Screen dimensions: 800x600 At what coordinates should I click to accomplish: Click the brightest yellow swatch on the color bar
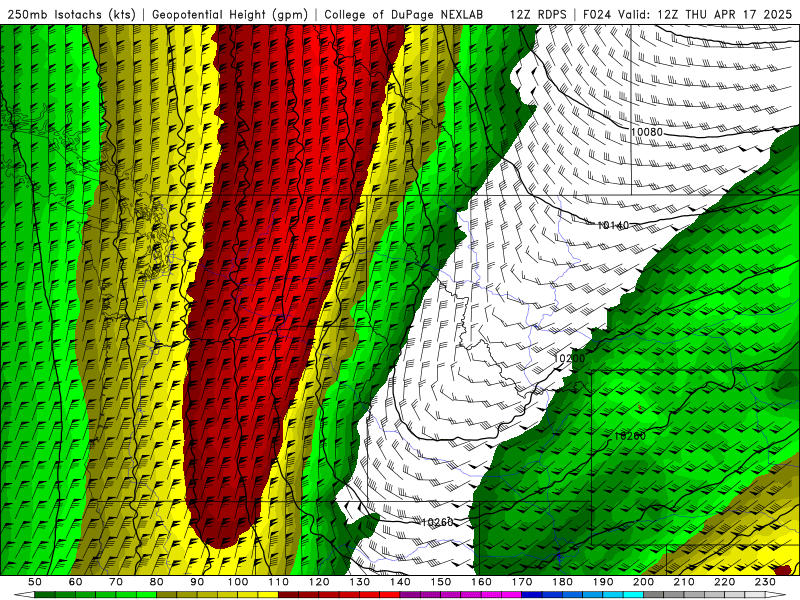tap(268, 594)
